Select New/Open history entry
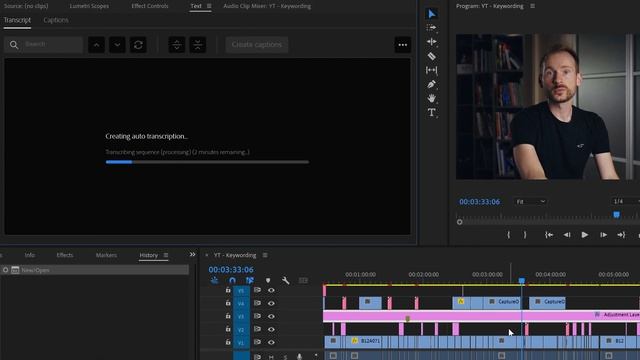This screenshot has width=640, height=360. 95,270
